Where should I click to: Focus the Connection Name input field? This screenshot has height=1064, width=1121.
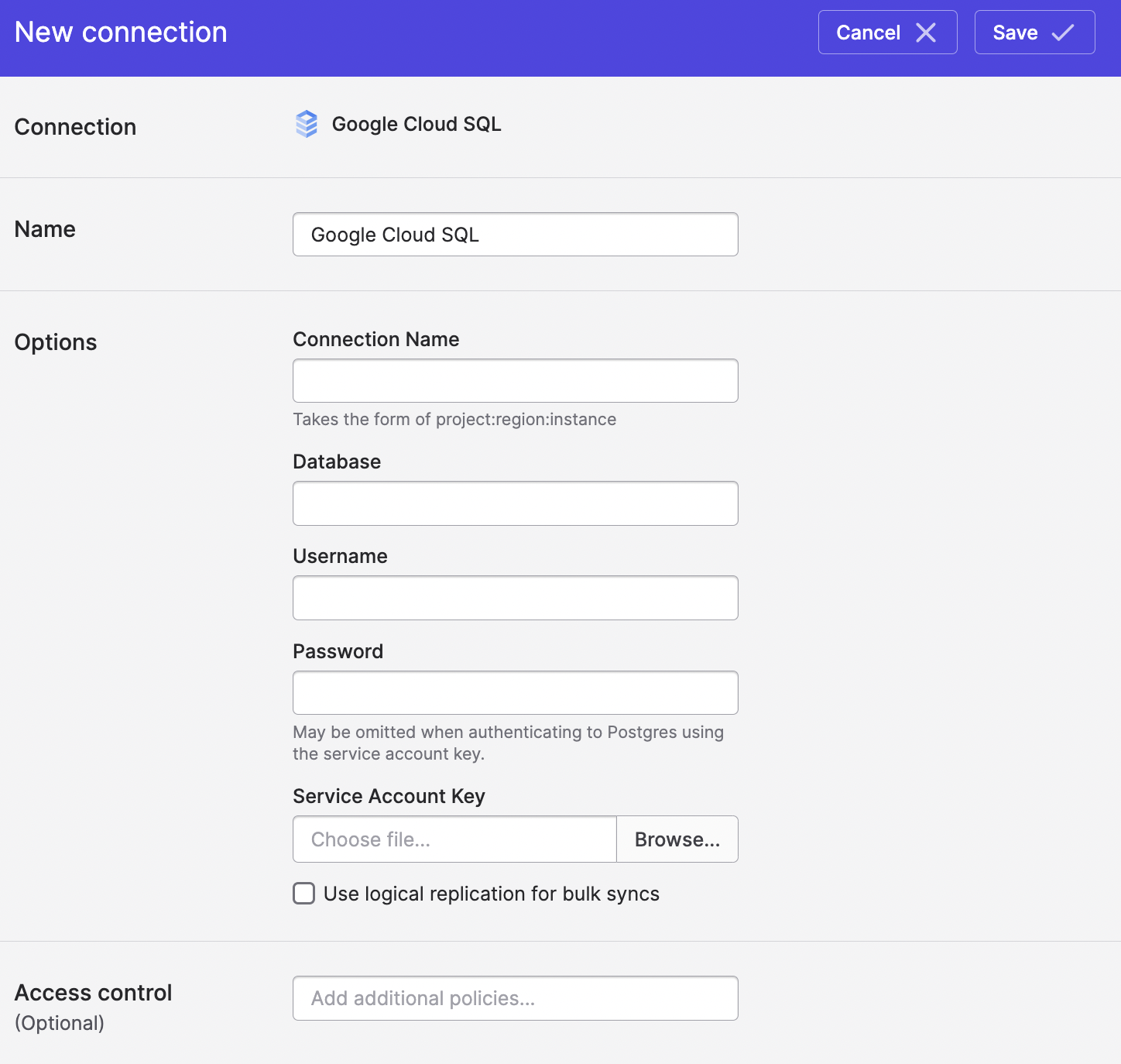tap(516, 381)
